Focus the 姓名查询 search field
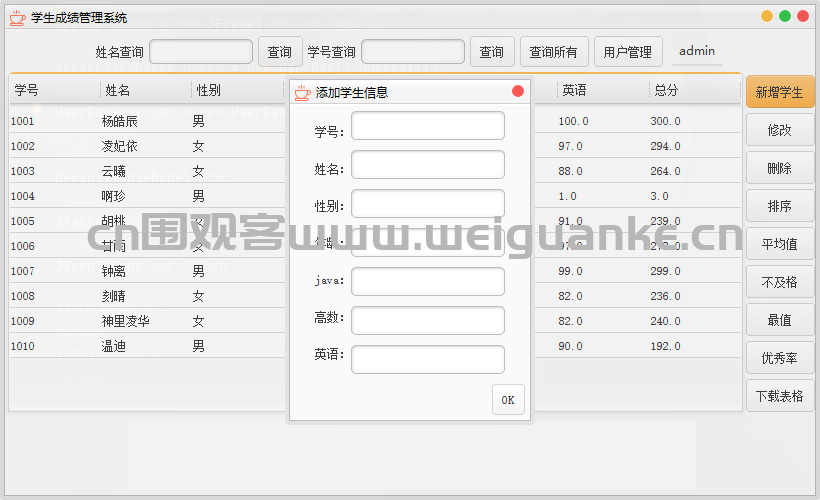 [x=201, y=52]
